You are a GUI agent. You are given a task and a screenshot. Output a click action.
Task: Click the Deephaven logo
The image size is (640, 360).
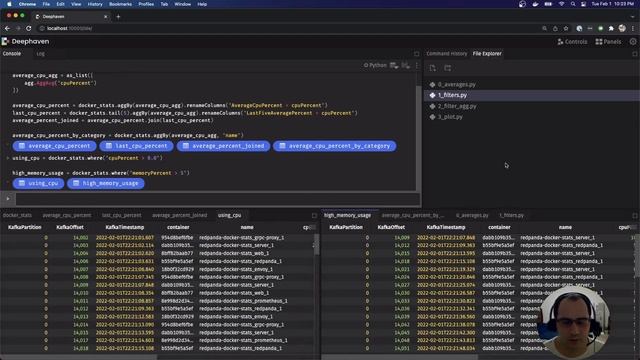pyautogui.click(x=25, y=41)
